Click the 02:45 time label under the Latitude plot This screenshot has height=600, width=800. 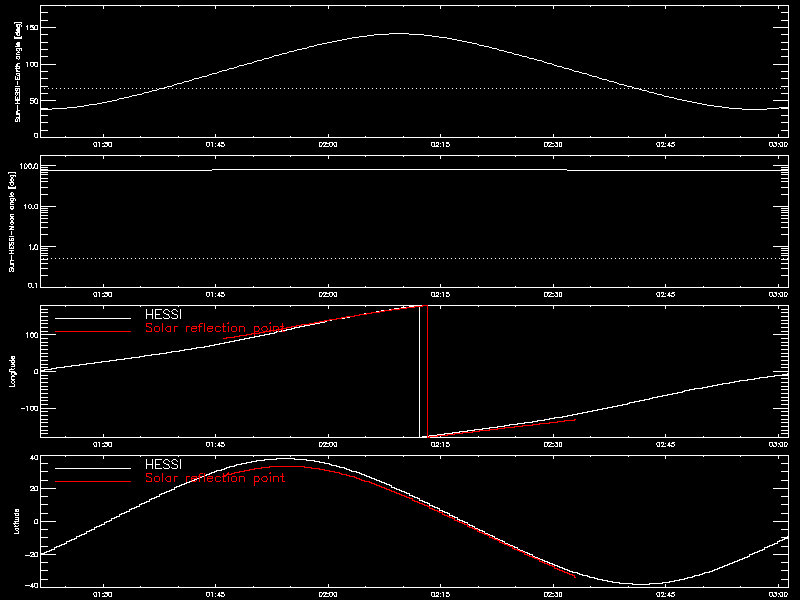[x=666, y=595]
